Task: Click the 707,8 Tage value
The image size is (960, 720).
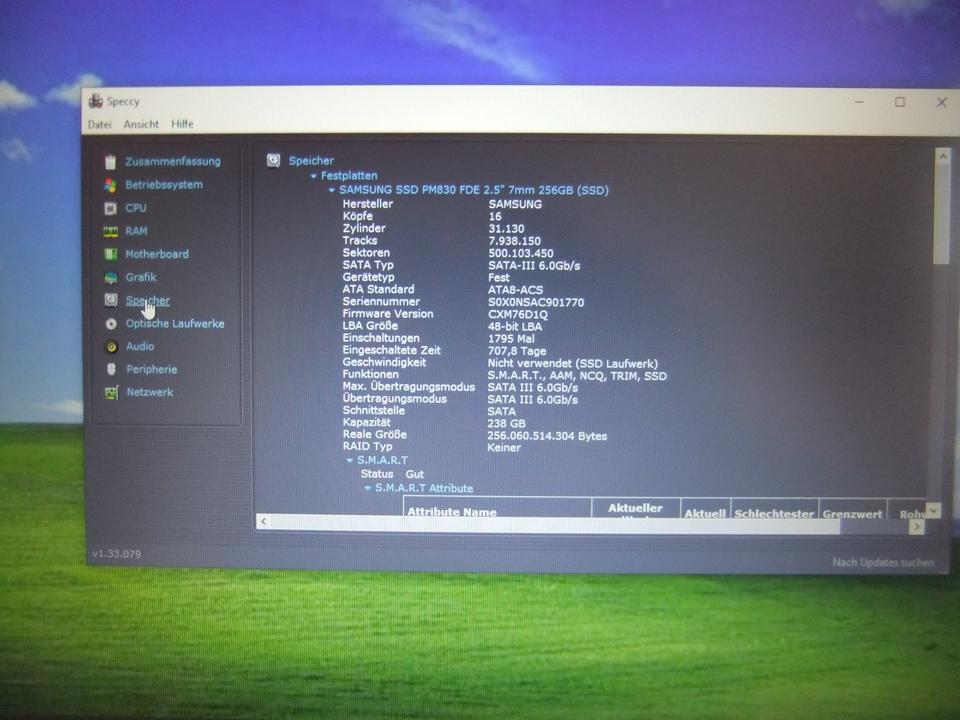Action: click(x=517, y=351)
